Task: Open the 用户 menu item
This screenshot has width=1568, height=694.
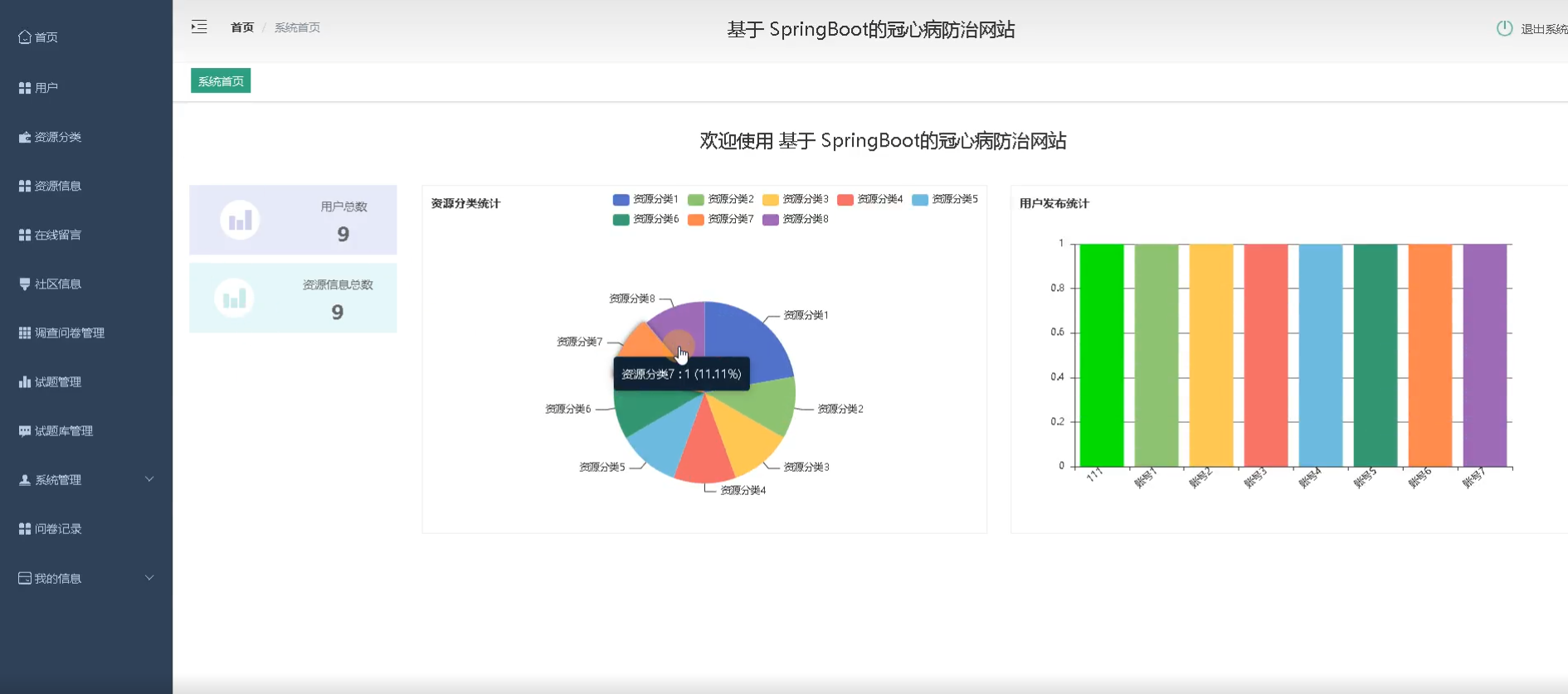Action: coord(86,88)
